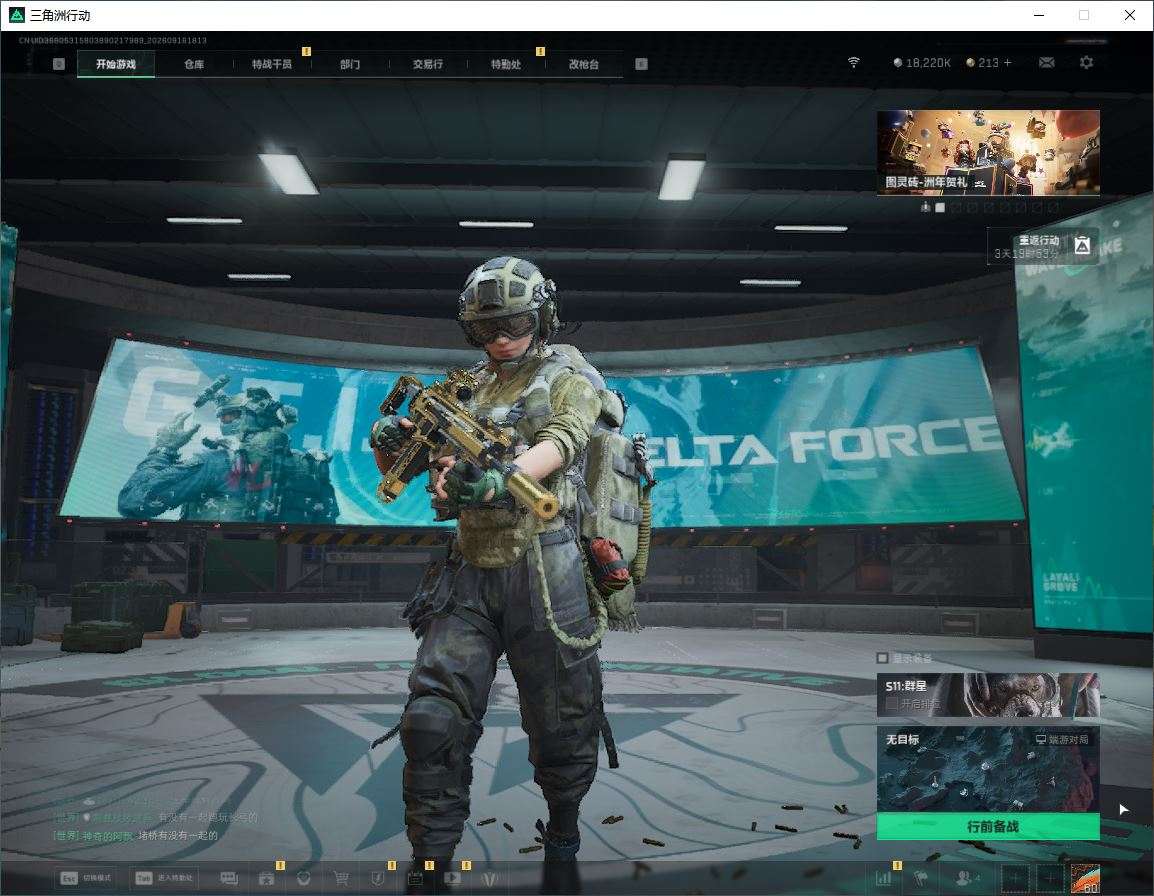The height and width of the screenshot is (896, 1154).
Task: Click the left tab-navigation key icon
Action: 59,64
